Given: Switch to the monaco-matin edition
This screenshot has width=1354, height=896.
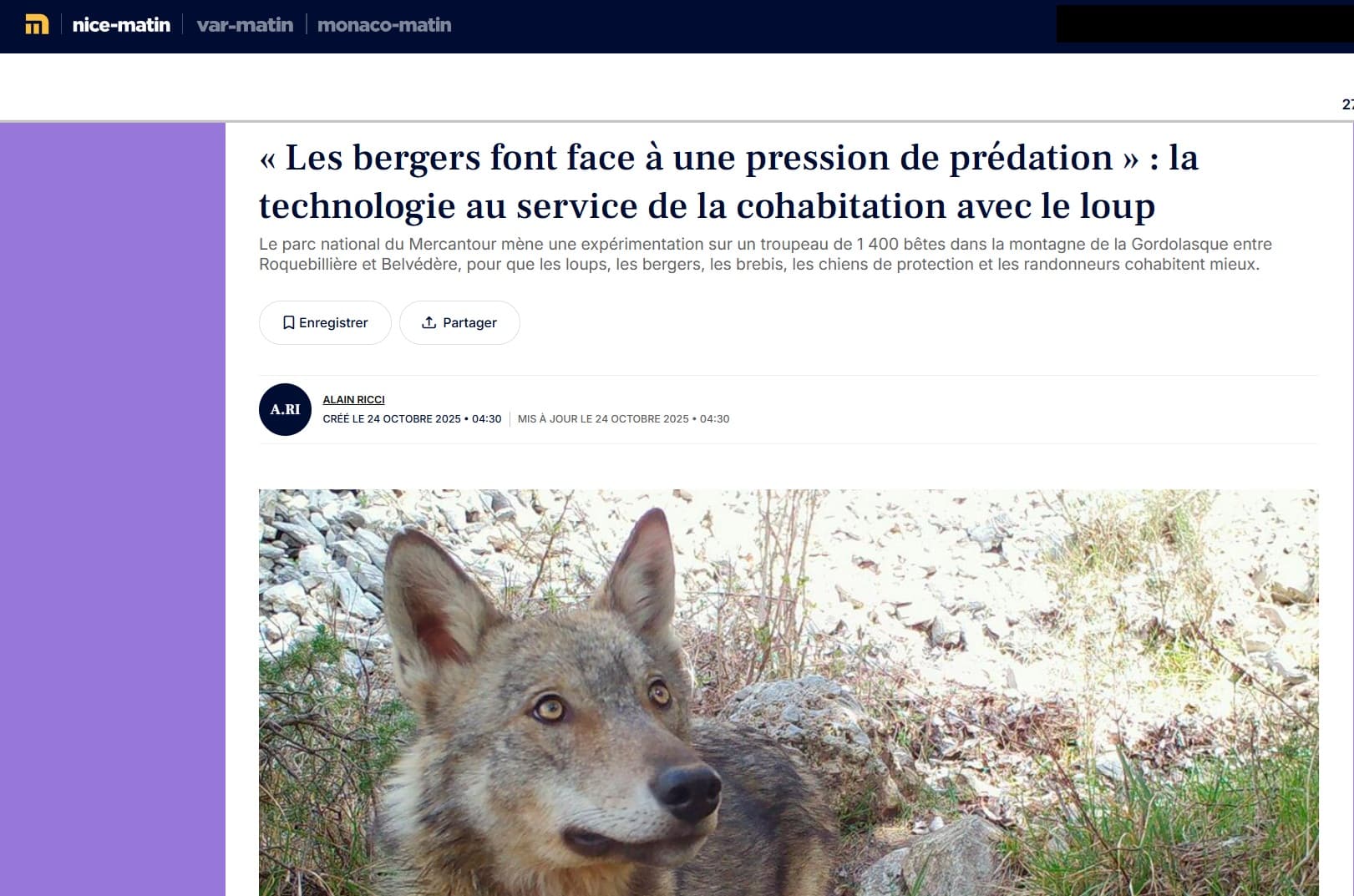Looking at the screenshot, I should (x=384, y=25).
